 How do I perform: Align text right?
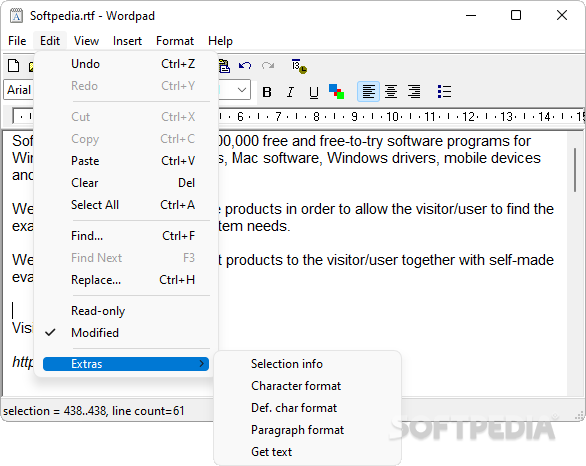coord(414,92)
